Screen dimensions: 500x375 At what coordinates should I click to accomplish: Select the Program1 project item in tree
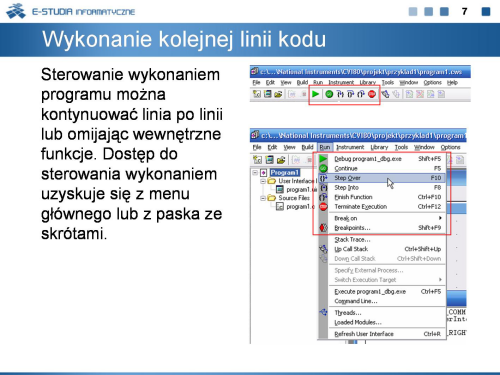pos(284,172)
